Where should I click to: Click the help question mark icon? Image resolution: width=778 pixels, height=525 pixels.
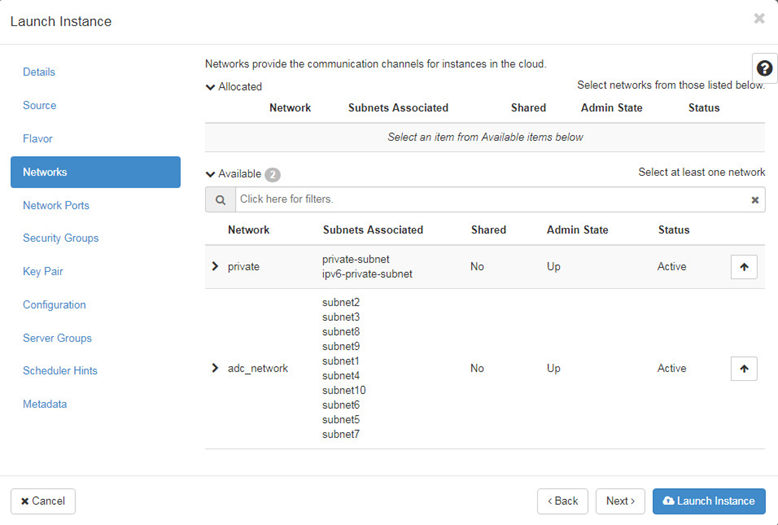click(x=764, y=68)
